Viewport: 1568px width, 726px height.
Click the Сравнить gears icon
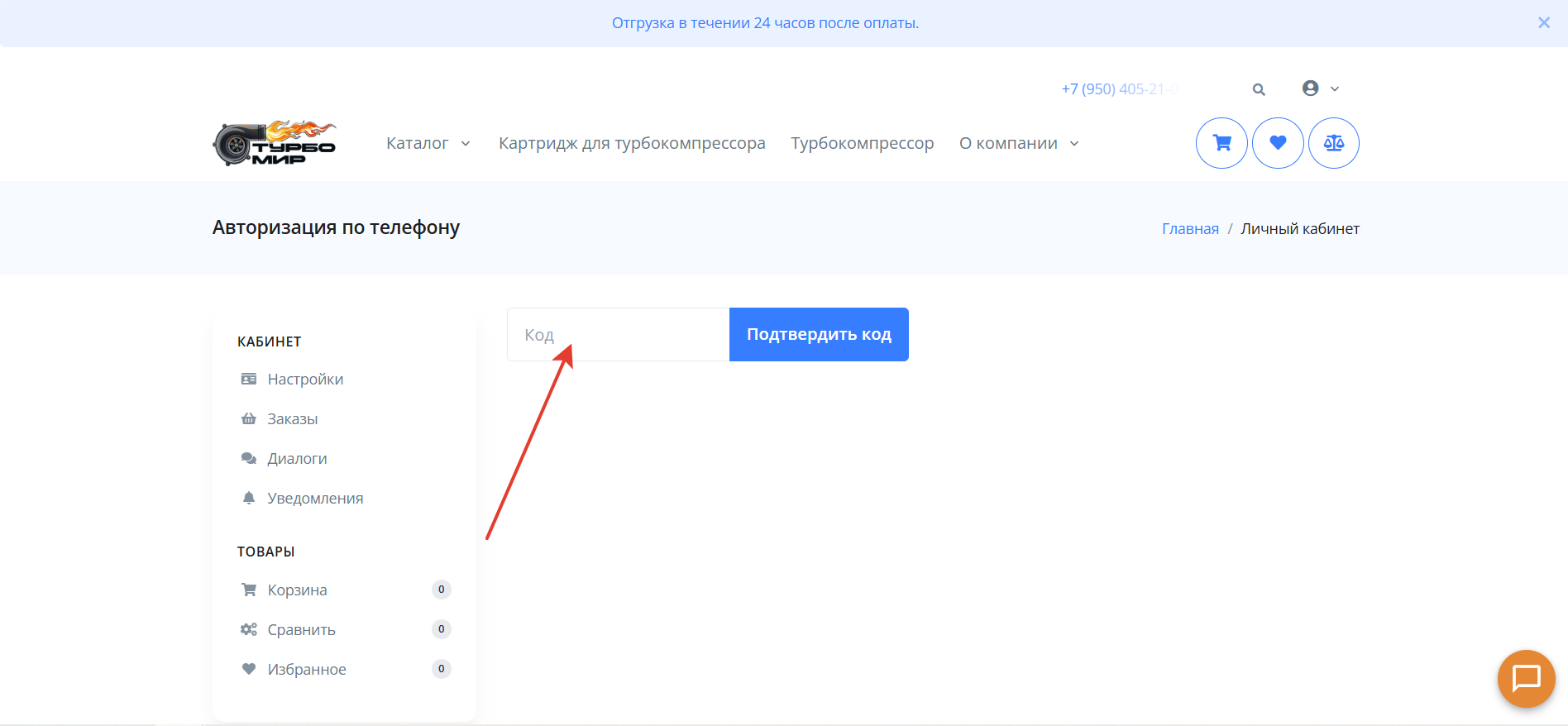pyautogui.click(x=249, y=629)
